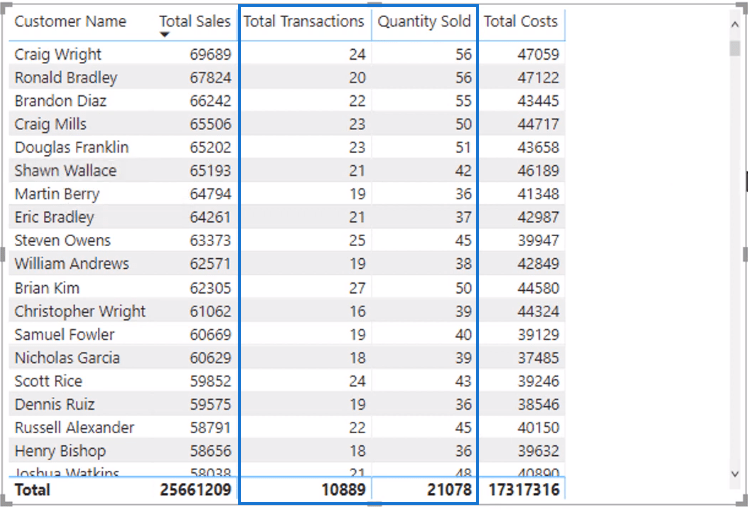Click the vertical scrollbar thumb
The height and width of the screenshot is (514, 748).
pyautogui.click(x=735, y=48)
